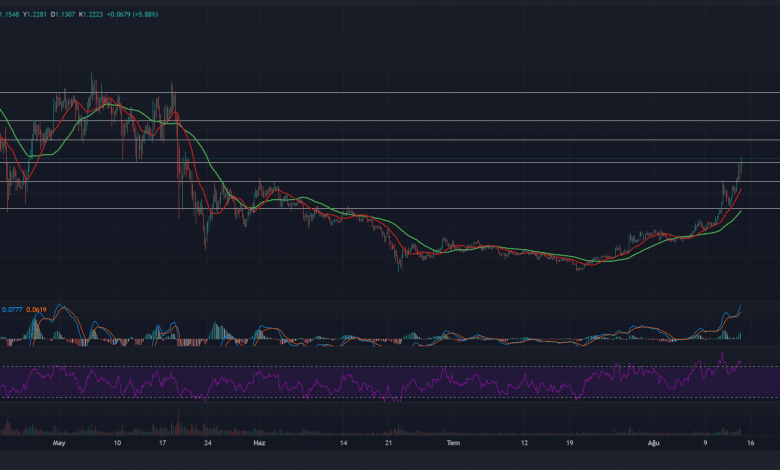The image size is (780, 470).
Task: Click the 'May' label on time axis
Action: [x=57, y=442]
